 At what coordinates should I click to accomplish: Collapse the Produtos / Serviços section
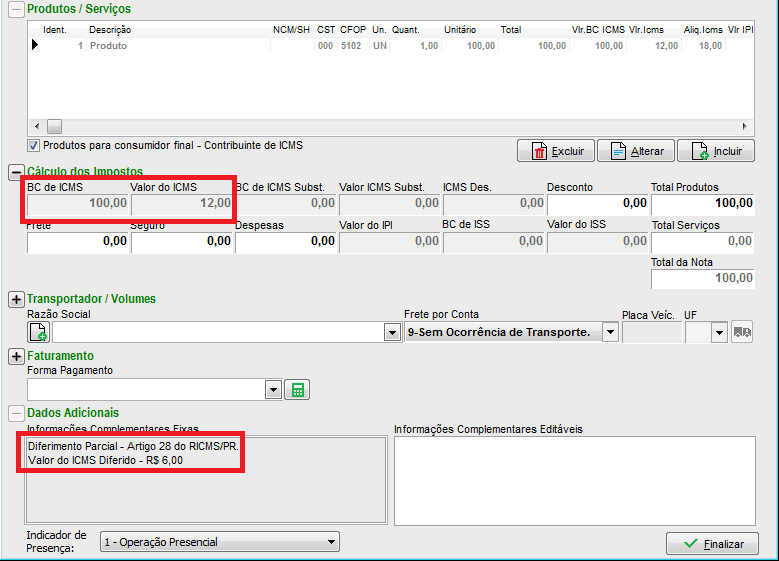[x=16, y=9]
